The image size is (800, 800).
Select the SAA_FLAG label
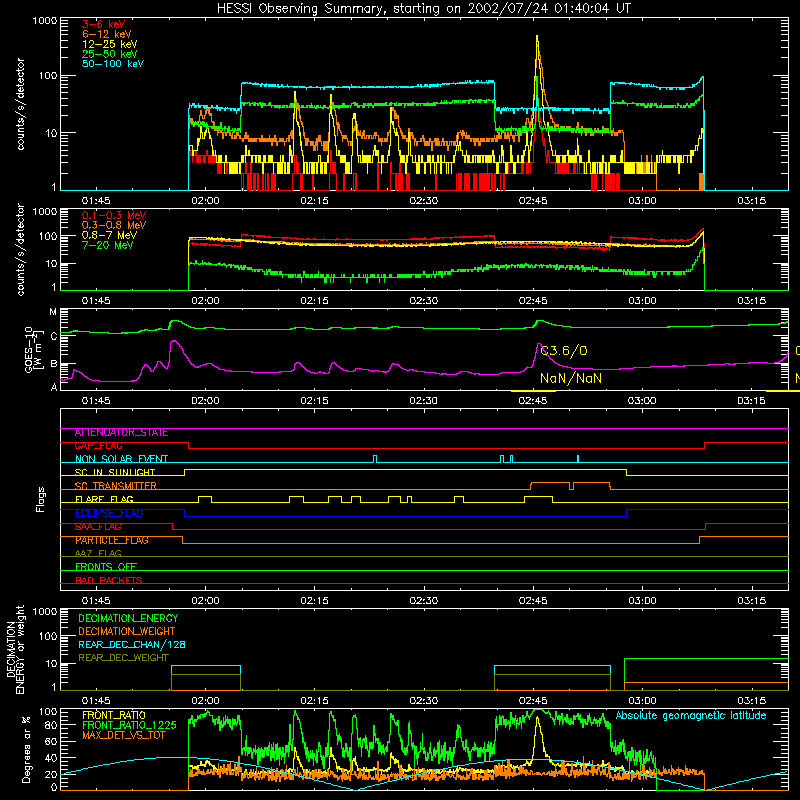[98, 527]
